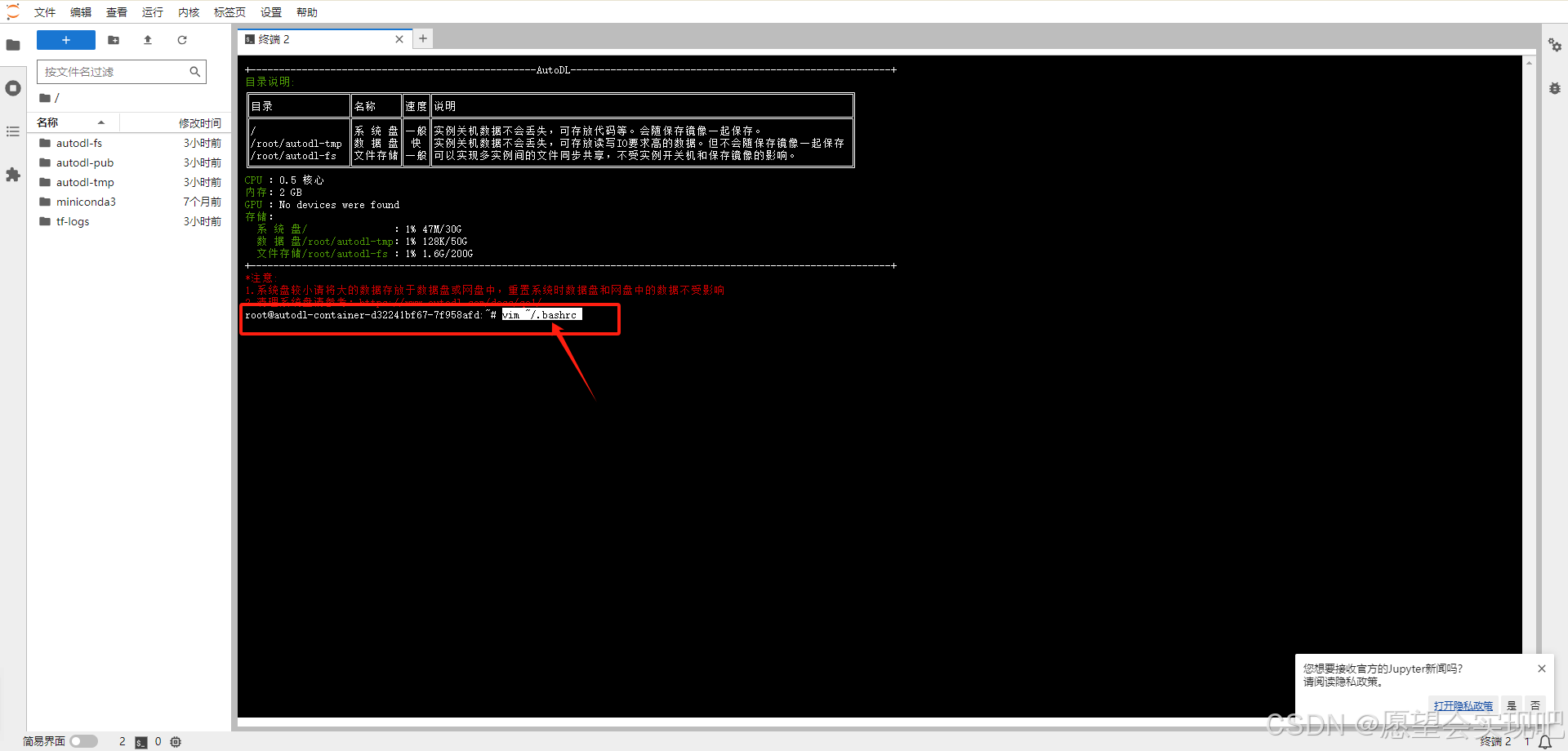Viewport: 1568px width, 751px height.
Task: Open the property inspector gears icon
Action: point(1555,45)
